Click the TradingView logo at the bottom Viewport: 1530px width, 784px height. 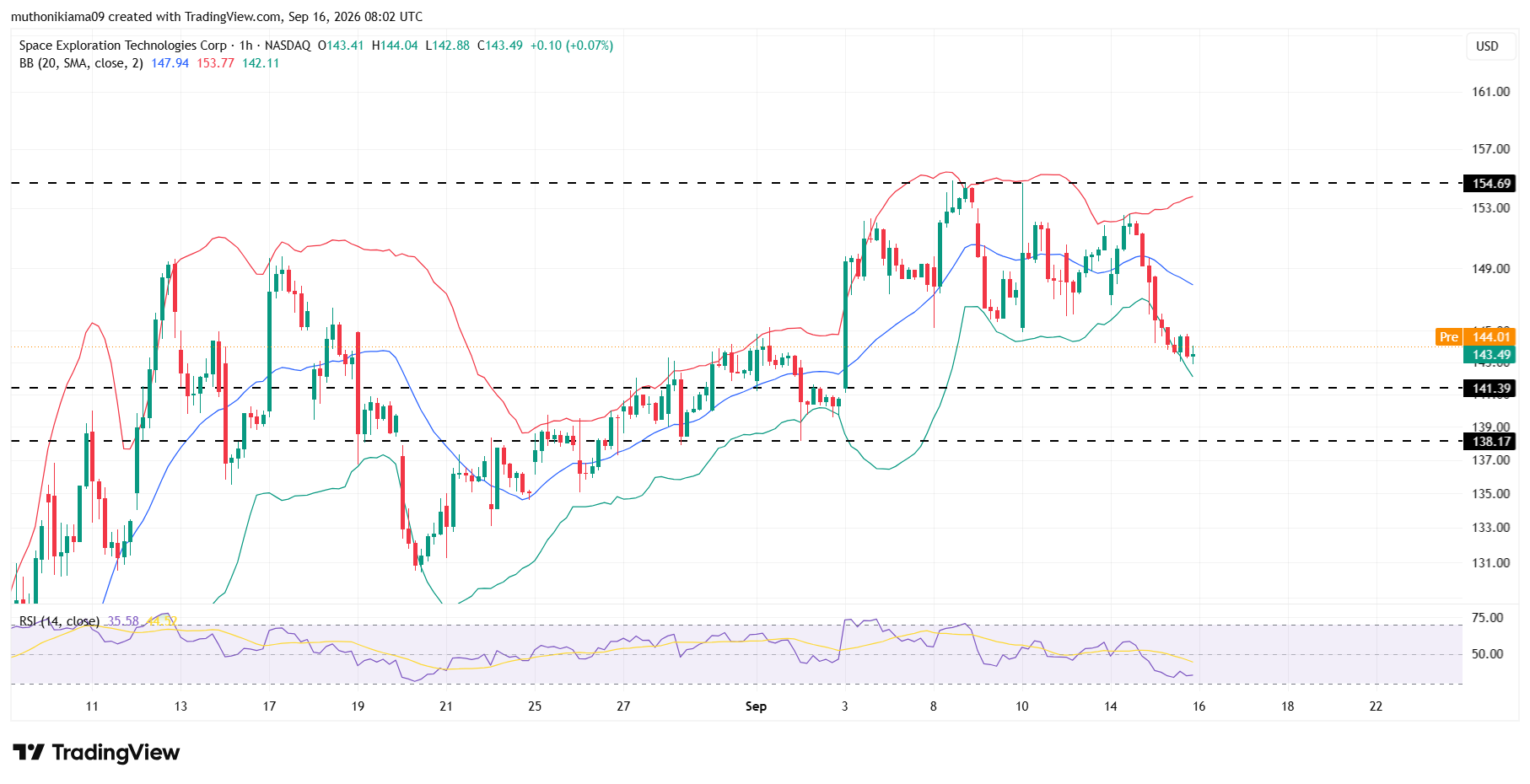click(96, 752)
